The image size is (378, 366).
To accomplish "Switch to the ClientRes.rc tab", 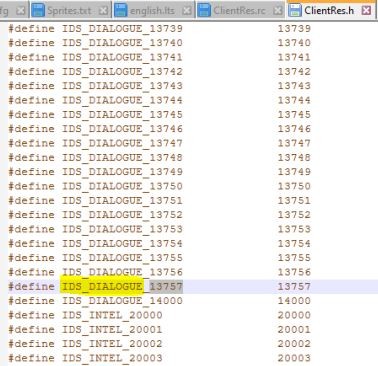I will tap(240, 11).
